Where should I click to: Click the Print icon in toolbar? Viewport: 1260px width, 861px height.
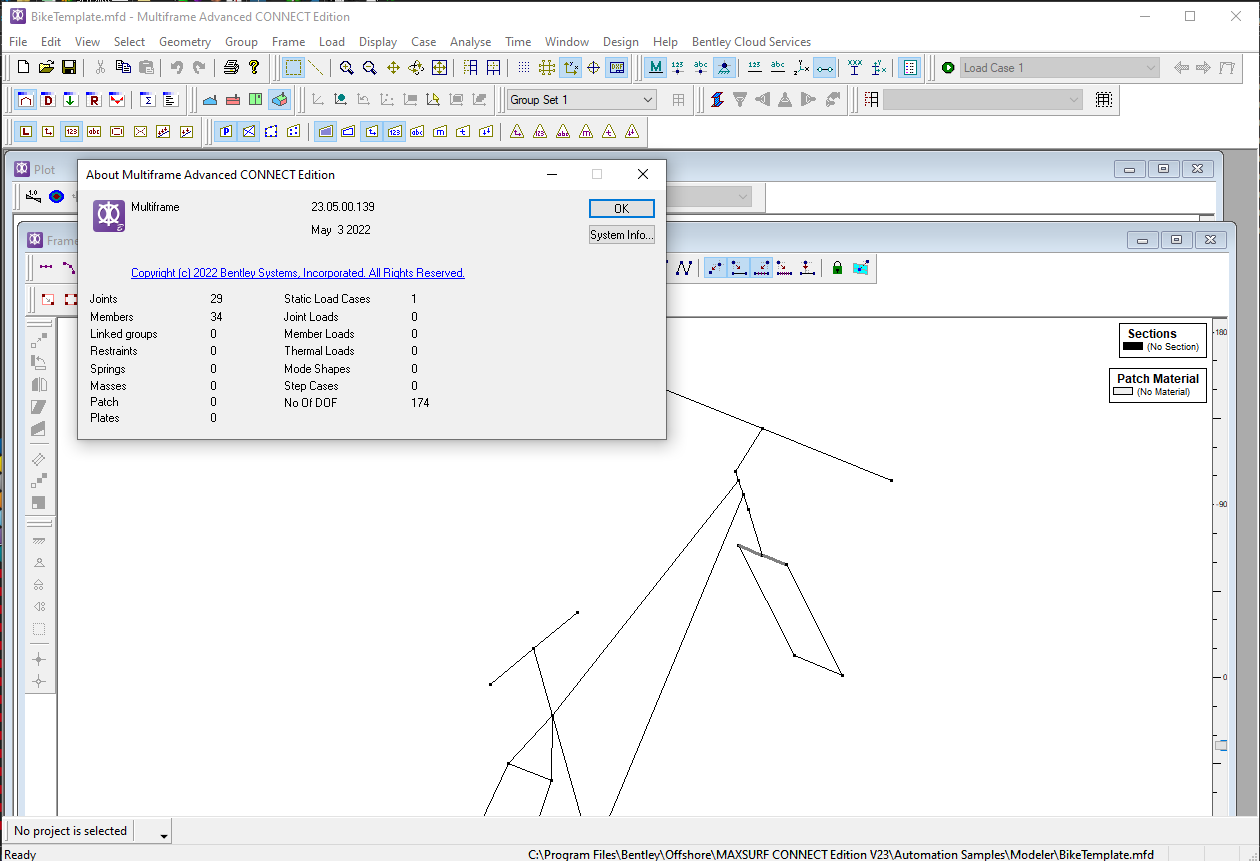coord(231,68)
